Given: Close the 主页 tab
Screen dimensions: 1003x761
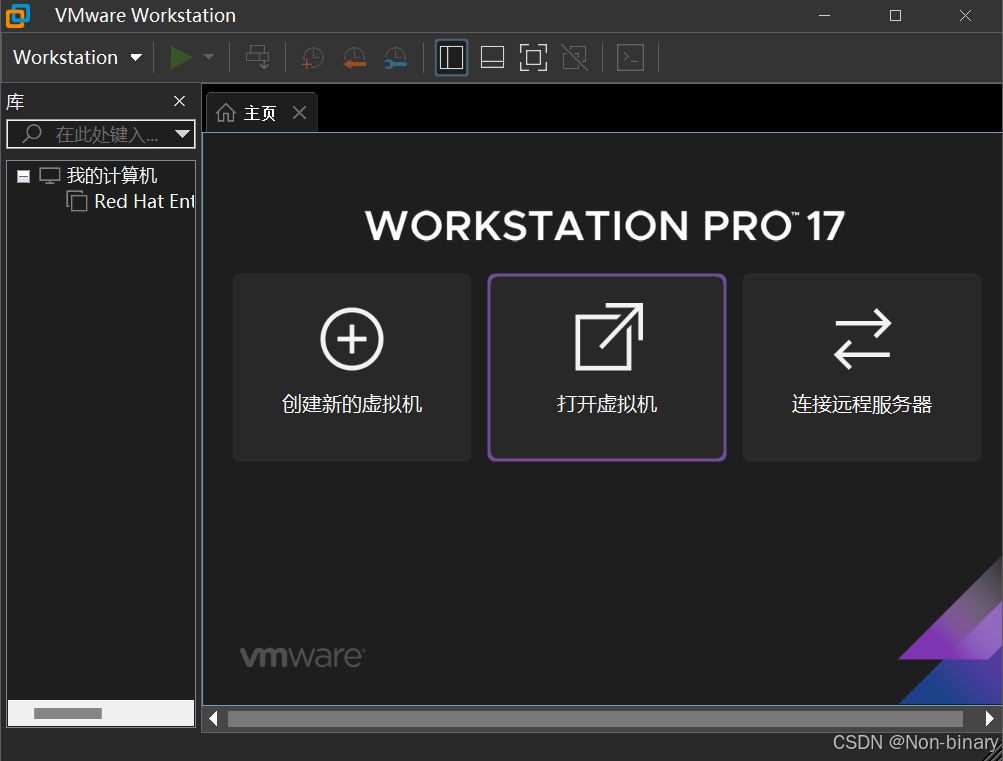Looking at the screenshot, I should (299, 113).
